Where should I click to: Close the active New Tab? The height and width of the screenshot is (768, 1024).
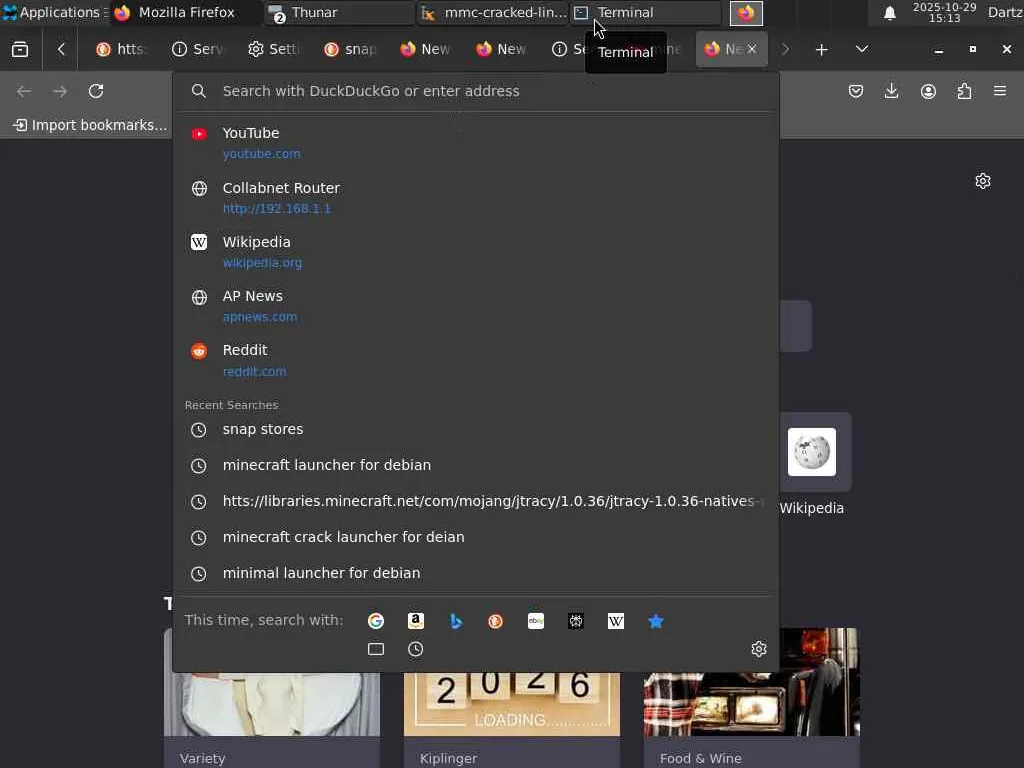click(x=752, y=49)
